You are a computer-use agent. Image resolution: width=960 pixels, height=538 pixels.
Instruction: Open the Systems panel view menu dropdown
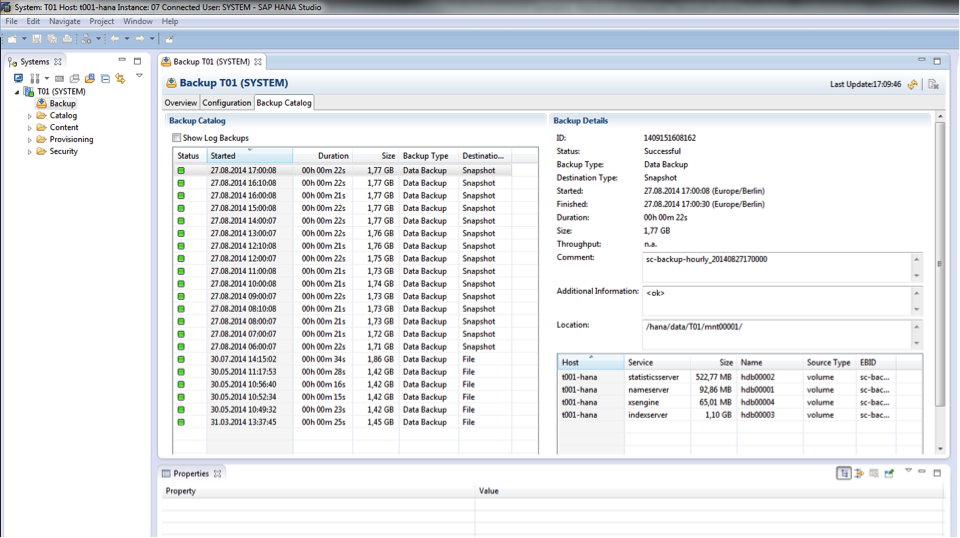click(x=139, y=77)
